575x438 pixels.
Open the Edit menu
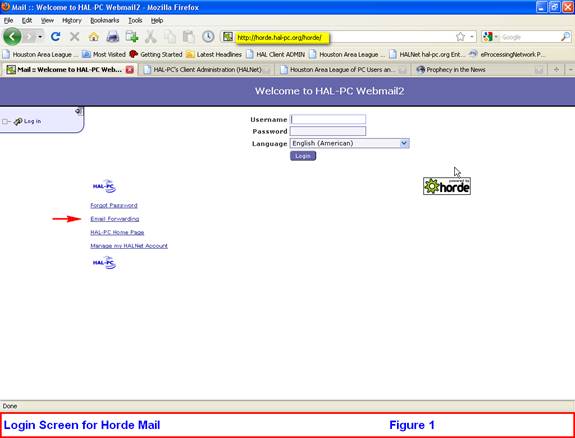pos(27,21)
